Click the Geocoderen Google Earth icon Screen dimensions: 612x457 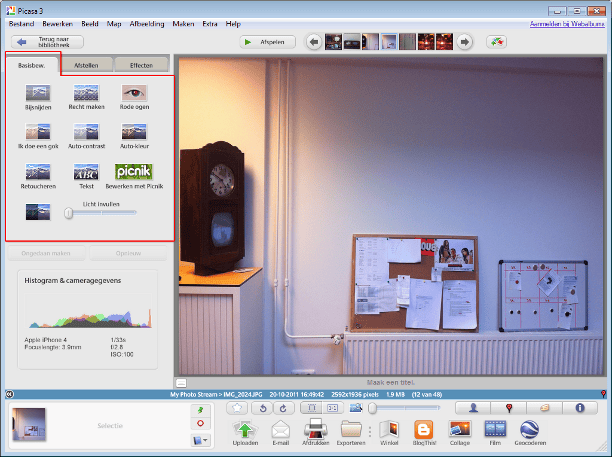coord(530,429)
